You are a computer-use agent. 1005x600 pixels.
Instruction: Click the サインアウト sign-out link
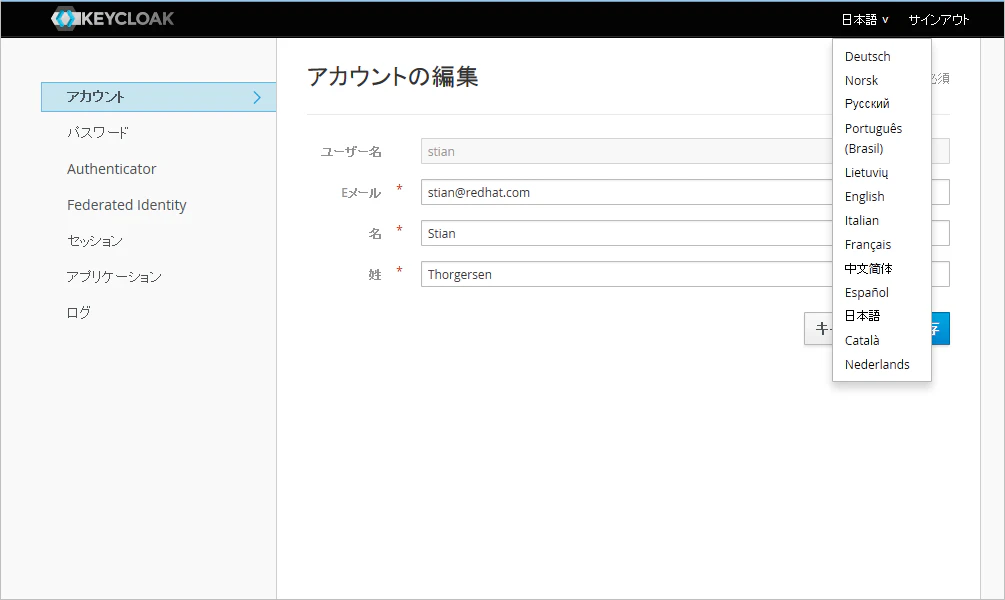938,20
